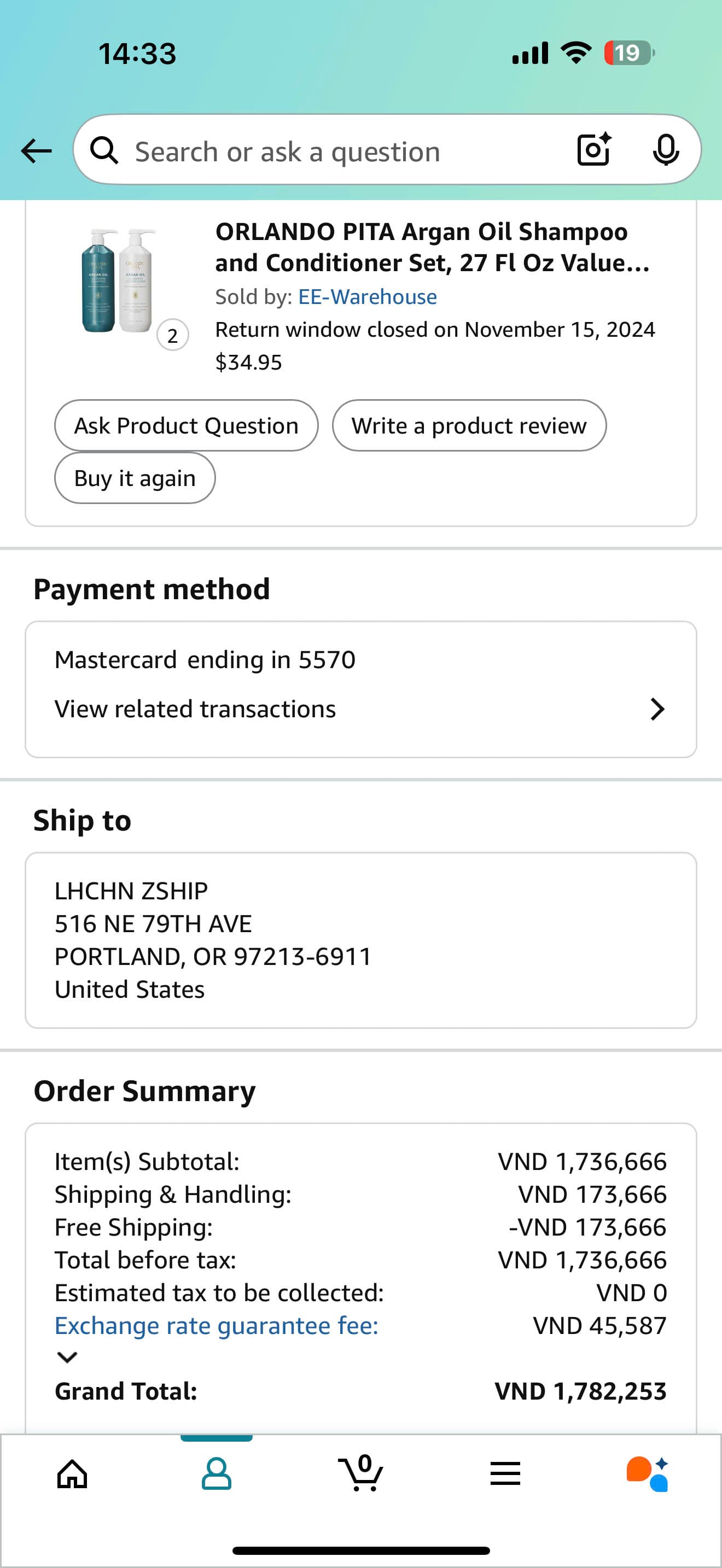Screen dimensions: 722x1568
Task: Open the EE-Warehouse seller link
Action: coord(367,297)
